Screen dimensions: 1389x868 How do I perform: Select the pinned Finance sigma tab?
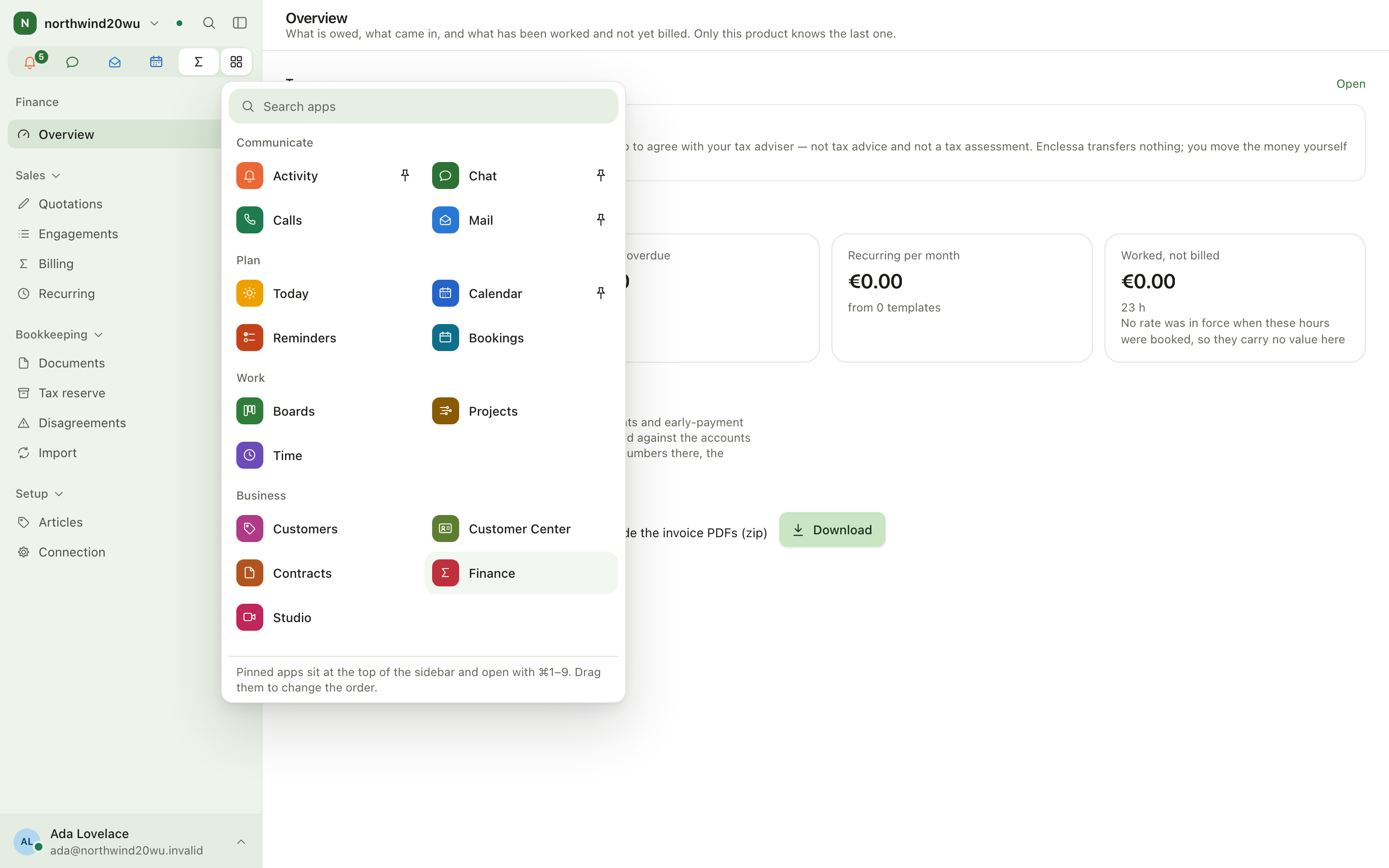[x=198, y=62]
